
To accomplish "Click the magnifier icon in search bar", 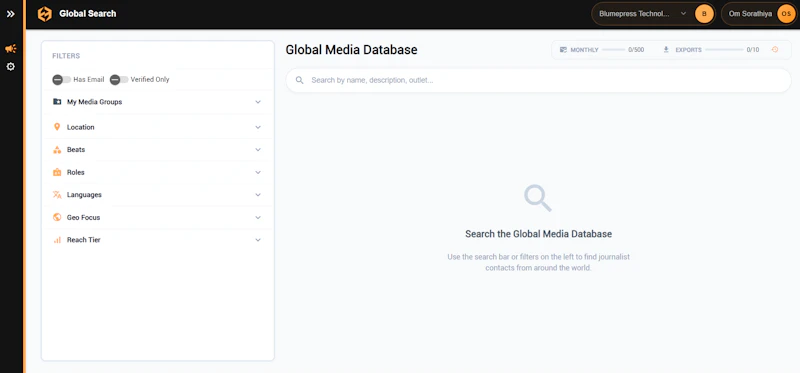I will pyautogui.click(x=300, y=80).
